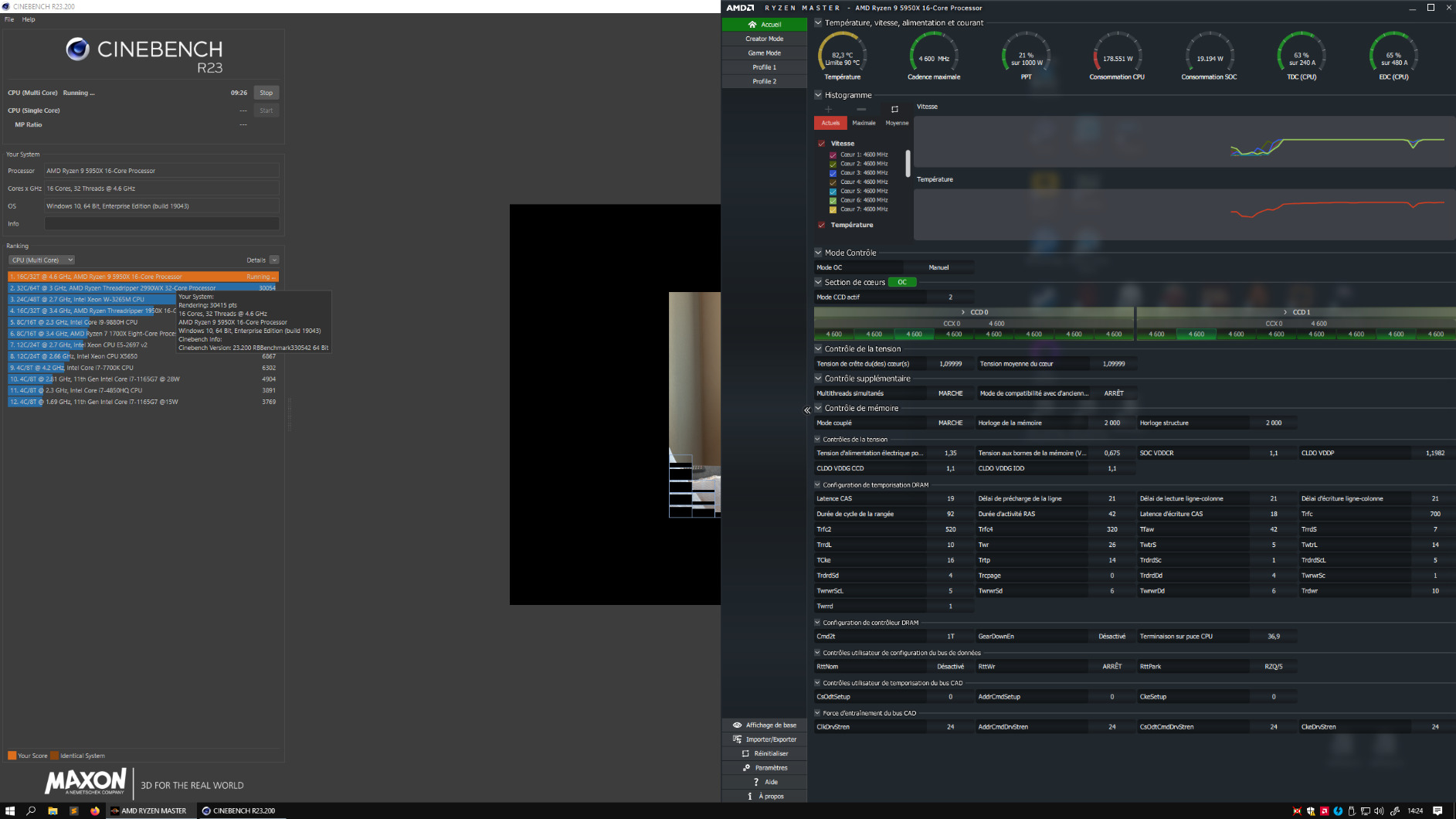Open the Cinebench Help menu
The height and width of the screenshot is (819, 1456).
pos(29,19)
